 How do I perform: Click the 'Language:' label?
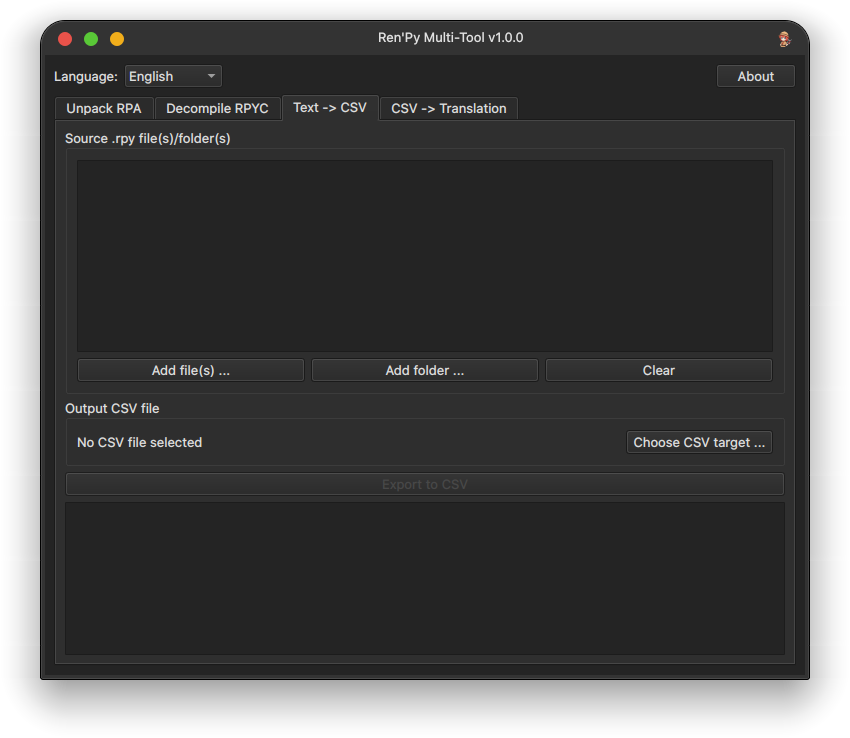coord(86,76)
